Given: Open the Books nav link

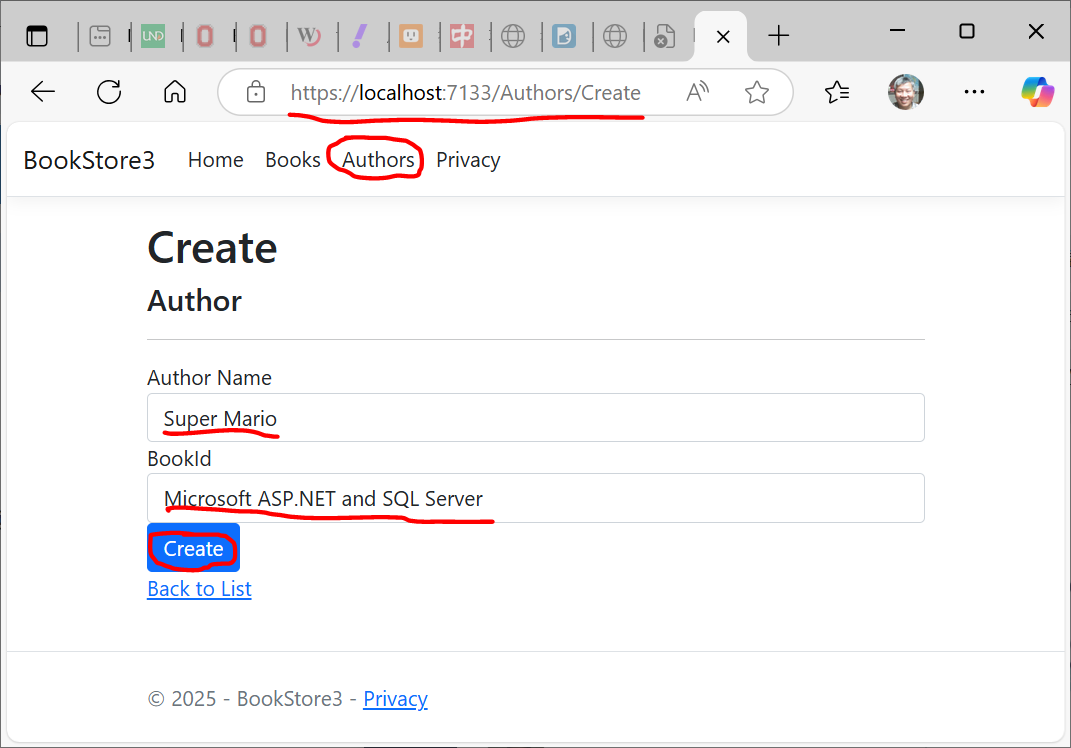Looking at the screenshot, I should click(292, 160).
